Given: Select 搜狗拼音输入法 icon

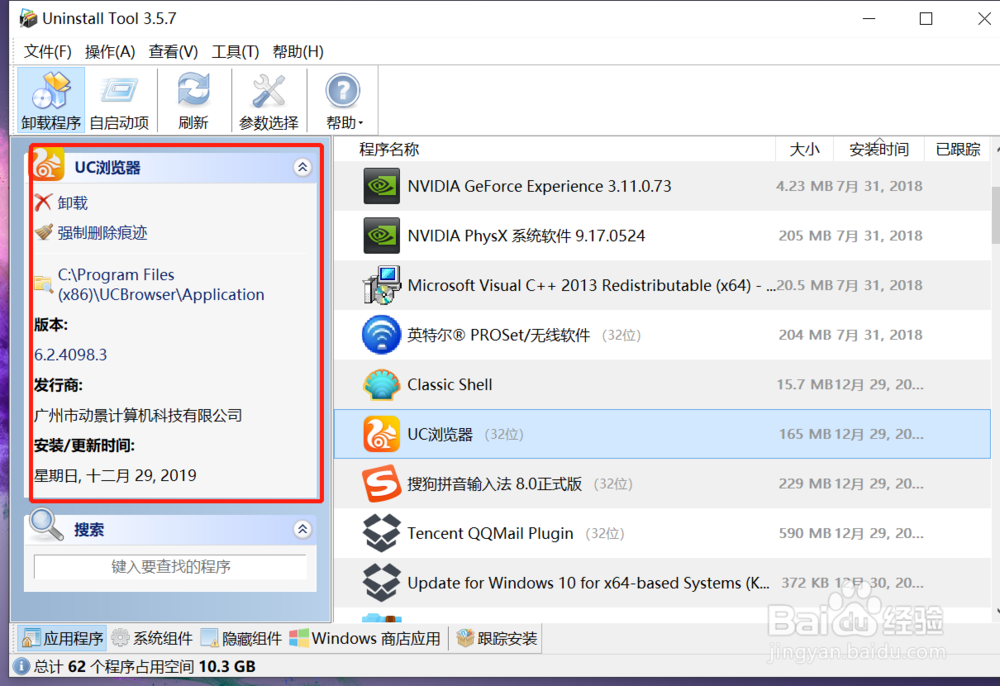Looking at the screenshot, I should click(381, 484).
